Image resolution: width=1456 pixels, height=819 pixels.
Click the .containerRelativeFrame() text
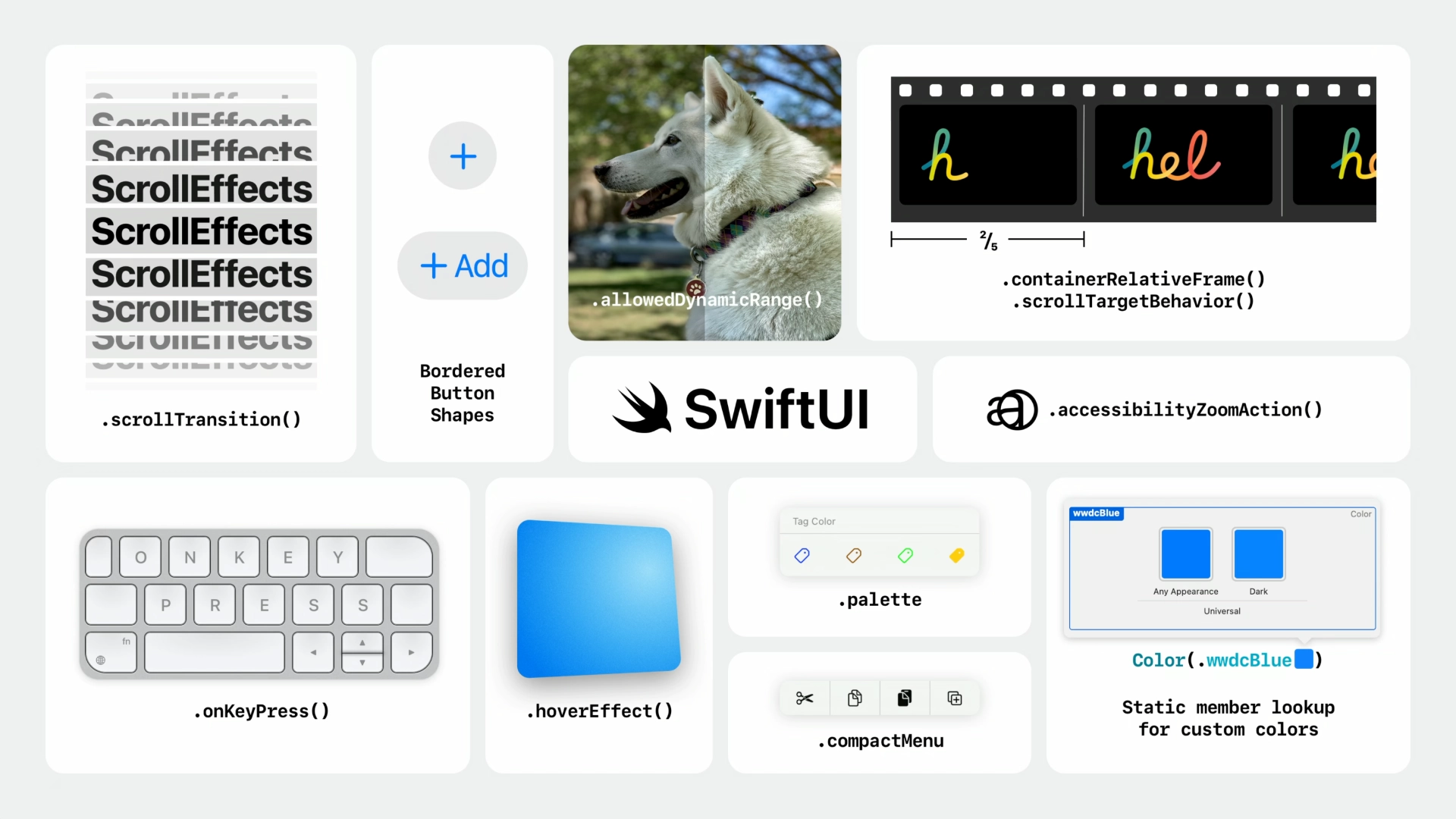pos(1133,279)
